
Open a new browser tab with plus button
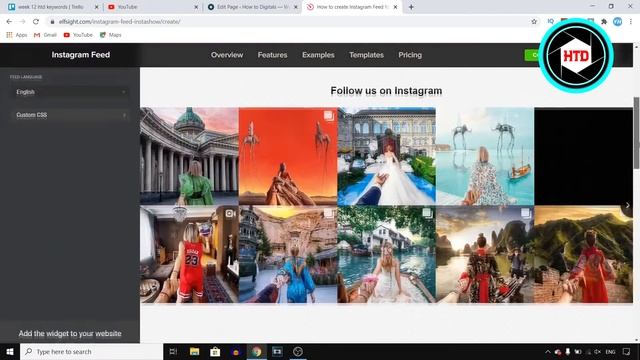click(x=411, y=7)
